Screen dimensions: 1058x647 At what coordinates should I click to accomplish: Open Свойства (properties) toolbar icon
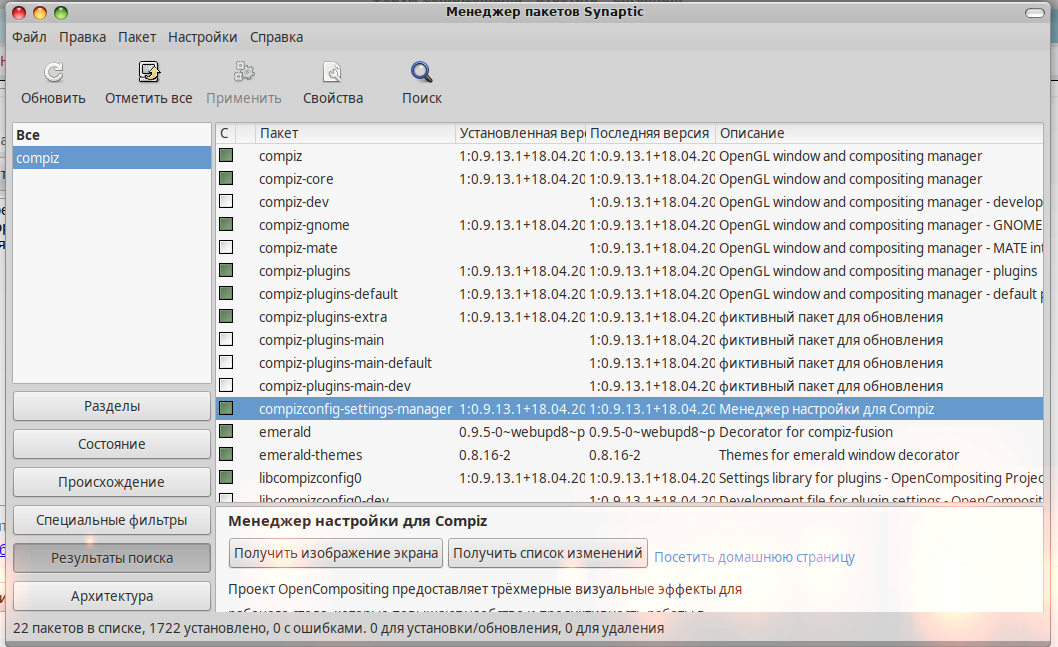332,73
